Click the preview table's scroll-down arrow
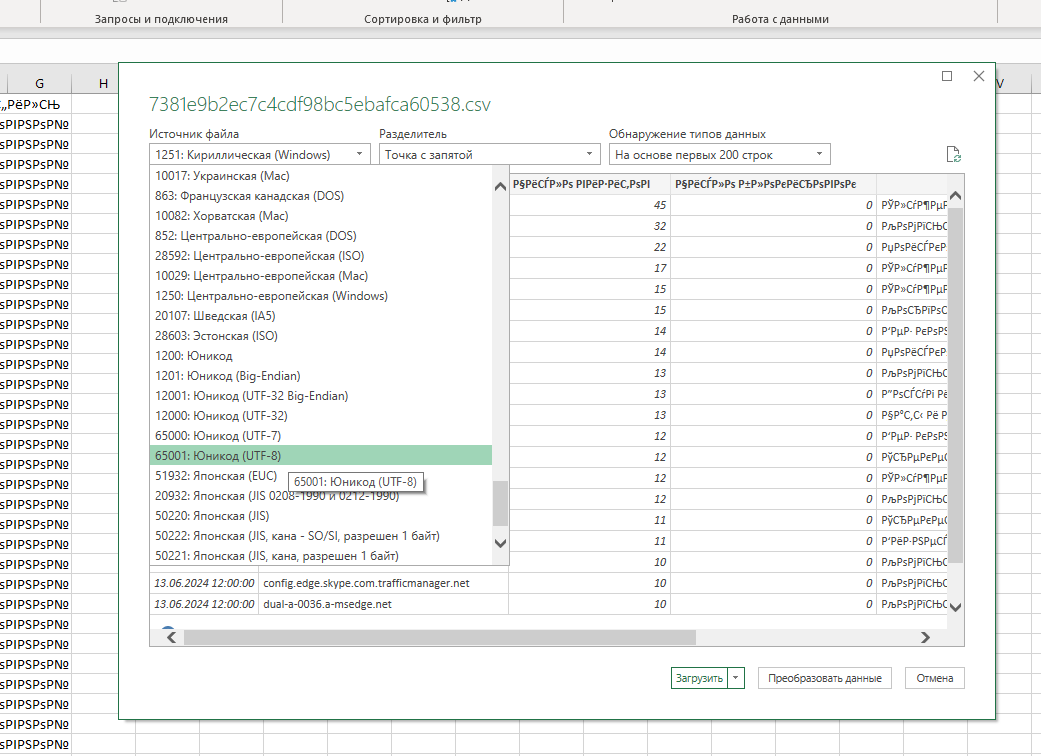 click(955, 606)
